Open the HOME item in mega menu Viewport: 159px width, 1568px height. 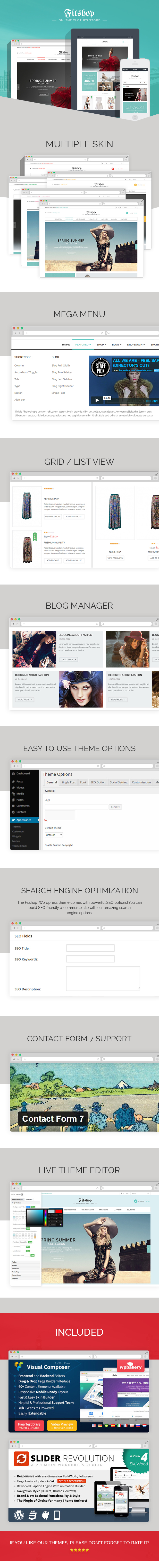tap(66, 344)
